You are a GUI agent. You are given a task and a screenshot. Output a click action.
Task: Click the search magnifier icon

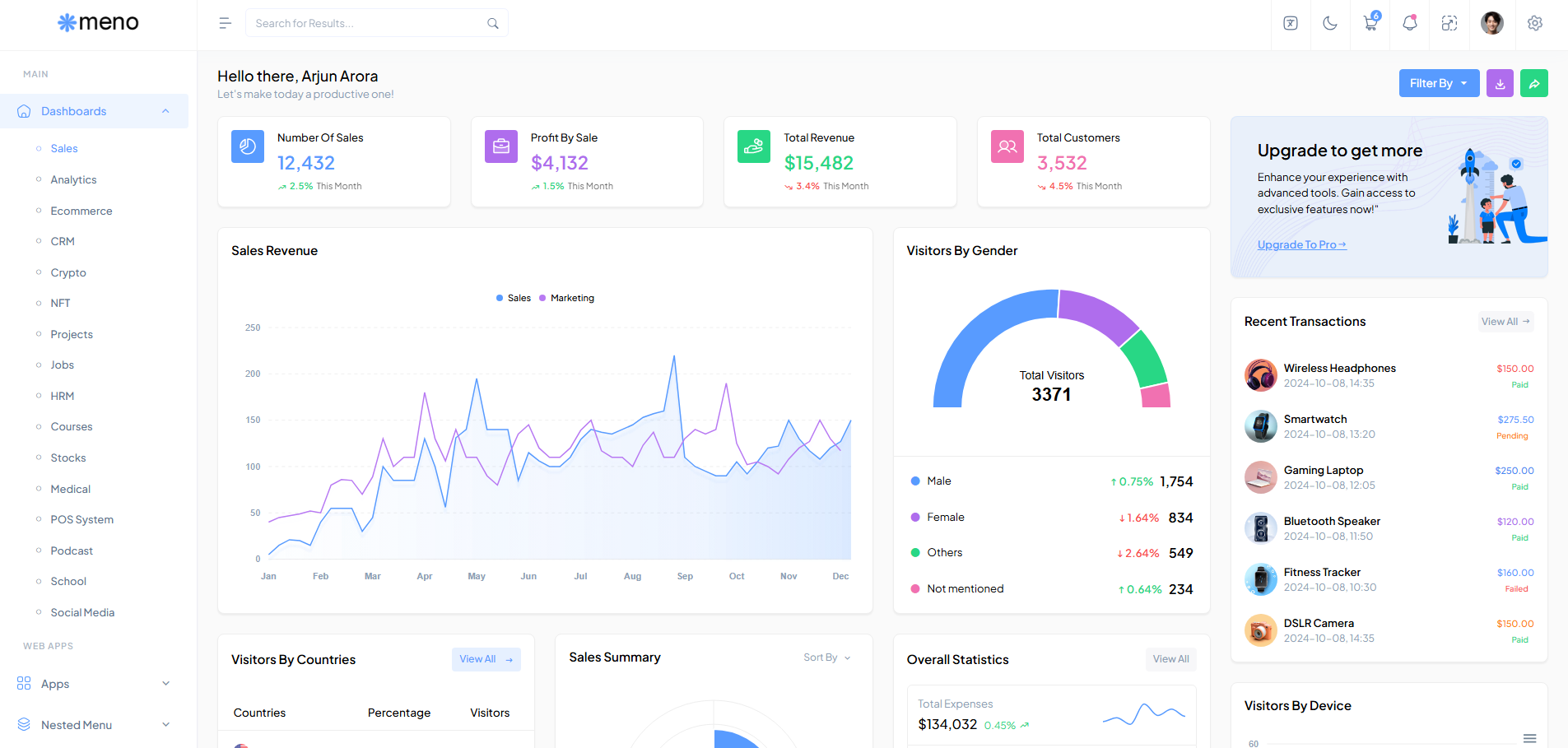pyautogui.click(x=493, y=23)
